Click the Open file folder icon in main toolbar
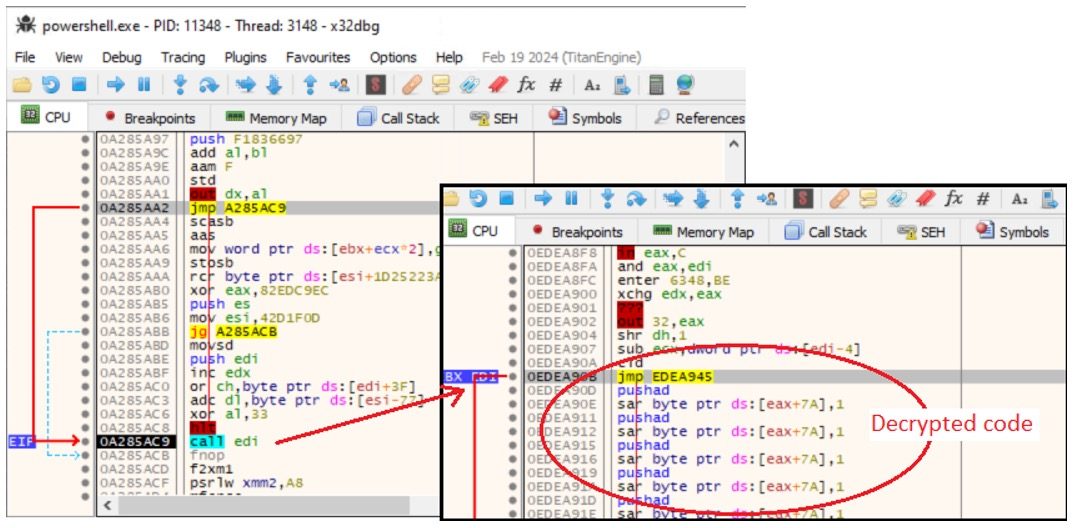 pos(22,86)
